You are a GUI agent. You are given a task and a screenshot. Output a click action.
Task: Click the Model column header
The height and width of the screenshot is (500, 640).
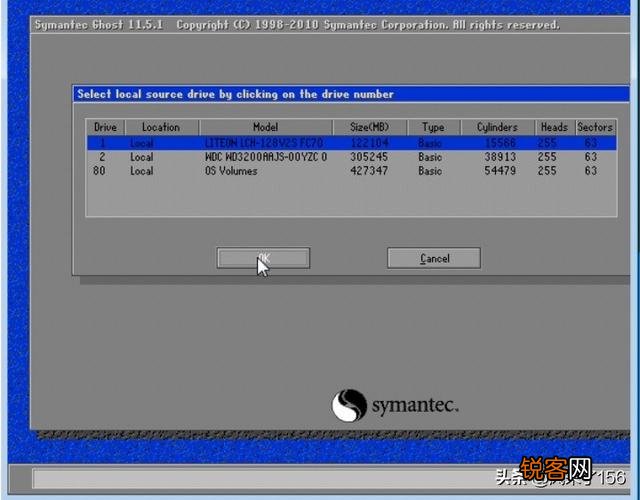point(266,127)
